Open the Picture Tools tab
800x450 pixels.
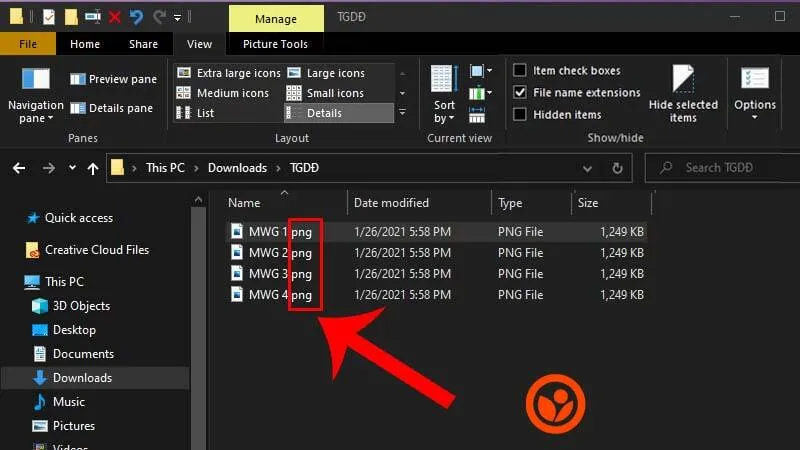pyautogui.click(x=276, y=44)
